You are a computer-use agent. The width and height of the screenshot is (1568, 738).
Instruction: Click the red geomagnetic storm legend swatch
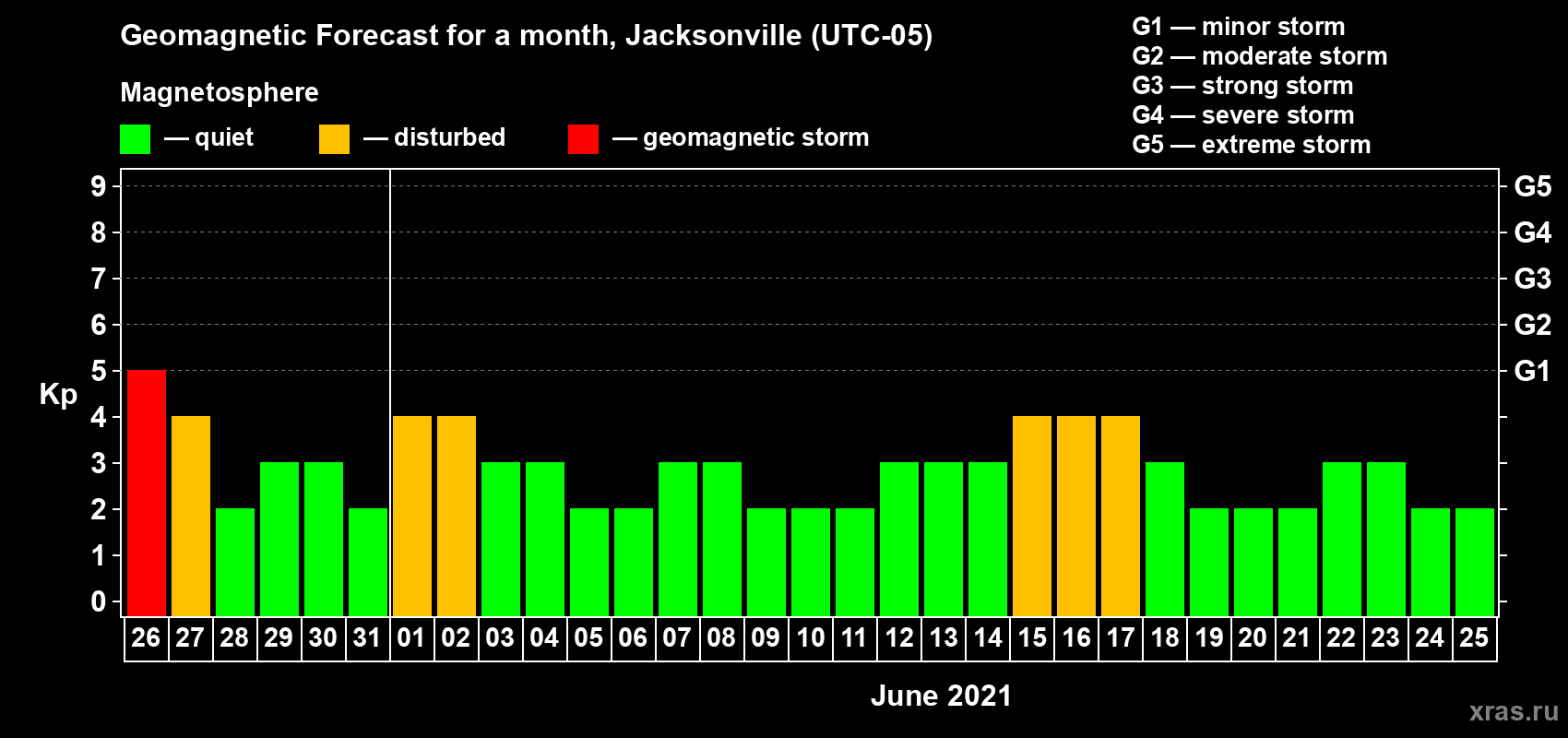point(584,139)
